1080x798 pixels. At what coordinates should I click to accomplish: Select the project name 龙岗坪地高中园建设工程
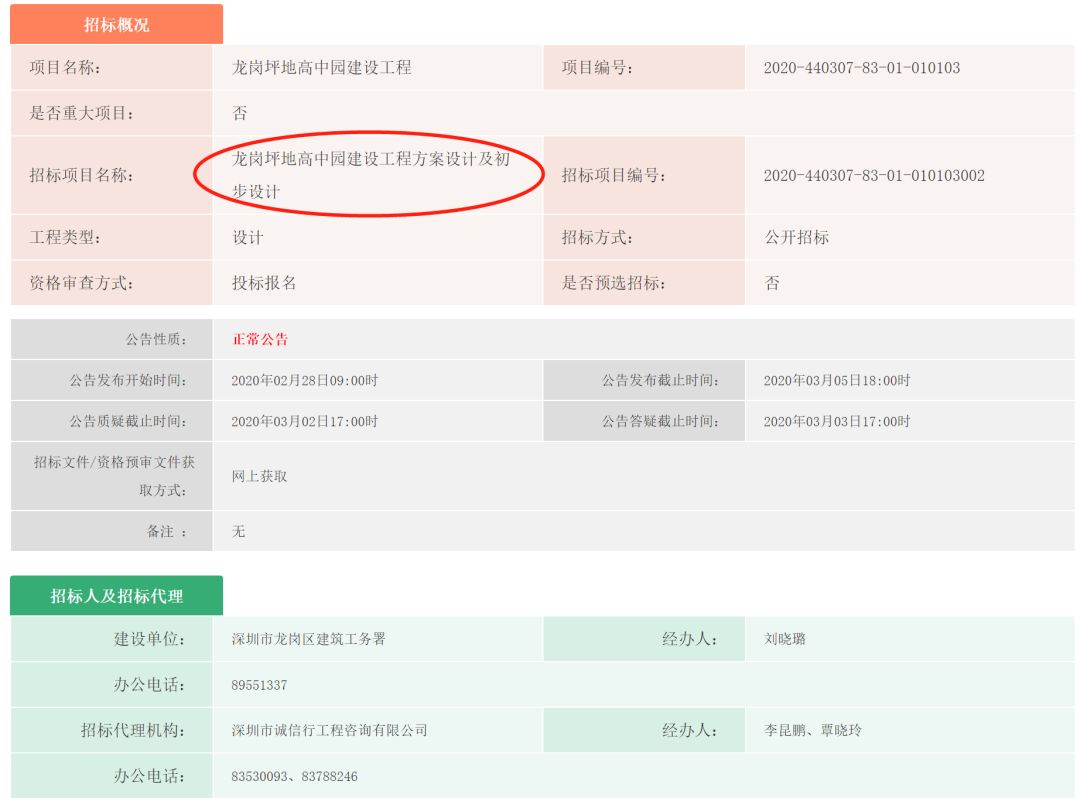click(324, 68)
